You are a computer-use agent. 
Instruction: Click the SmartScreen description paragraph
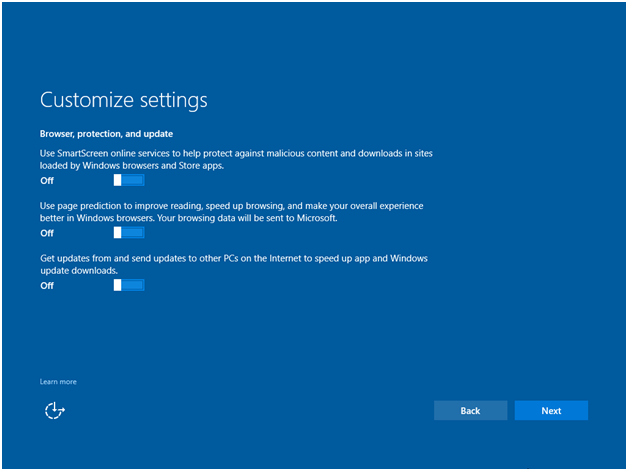235,160
